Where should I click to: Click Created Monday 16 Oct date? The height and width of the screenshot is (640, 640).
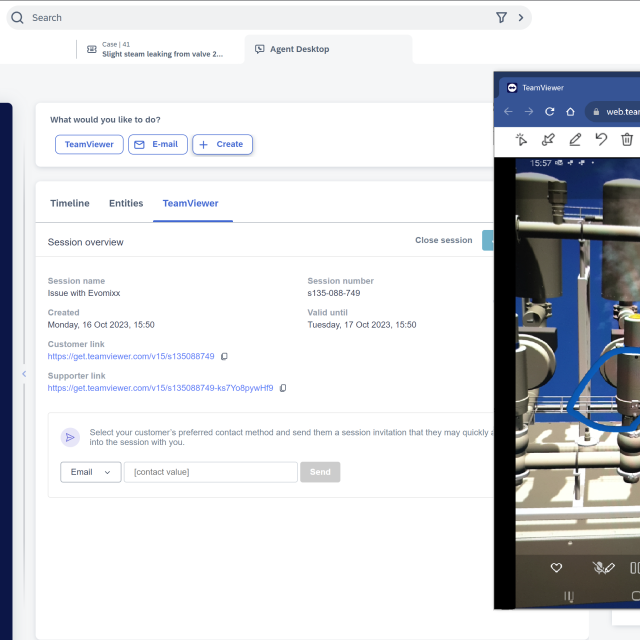point(101,325)
